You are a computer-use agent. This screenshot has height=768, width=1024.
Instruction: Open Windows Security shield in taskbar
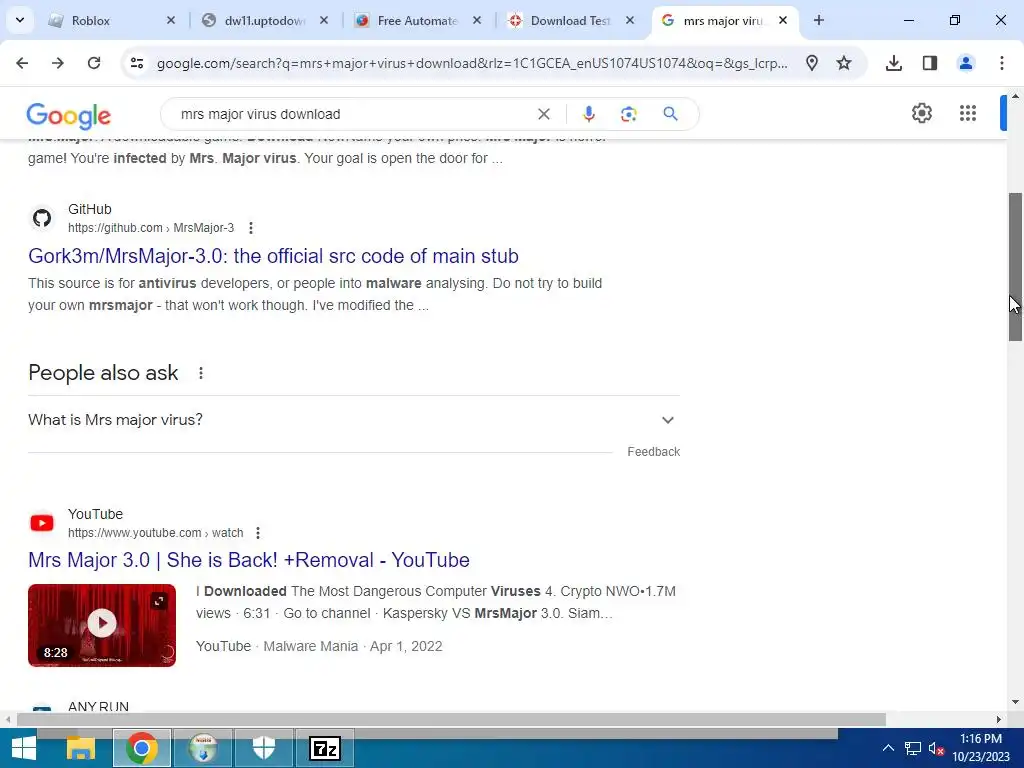[x=264, y=748]
